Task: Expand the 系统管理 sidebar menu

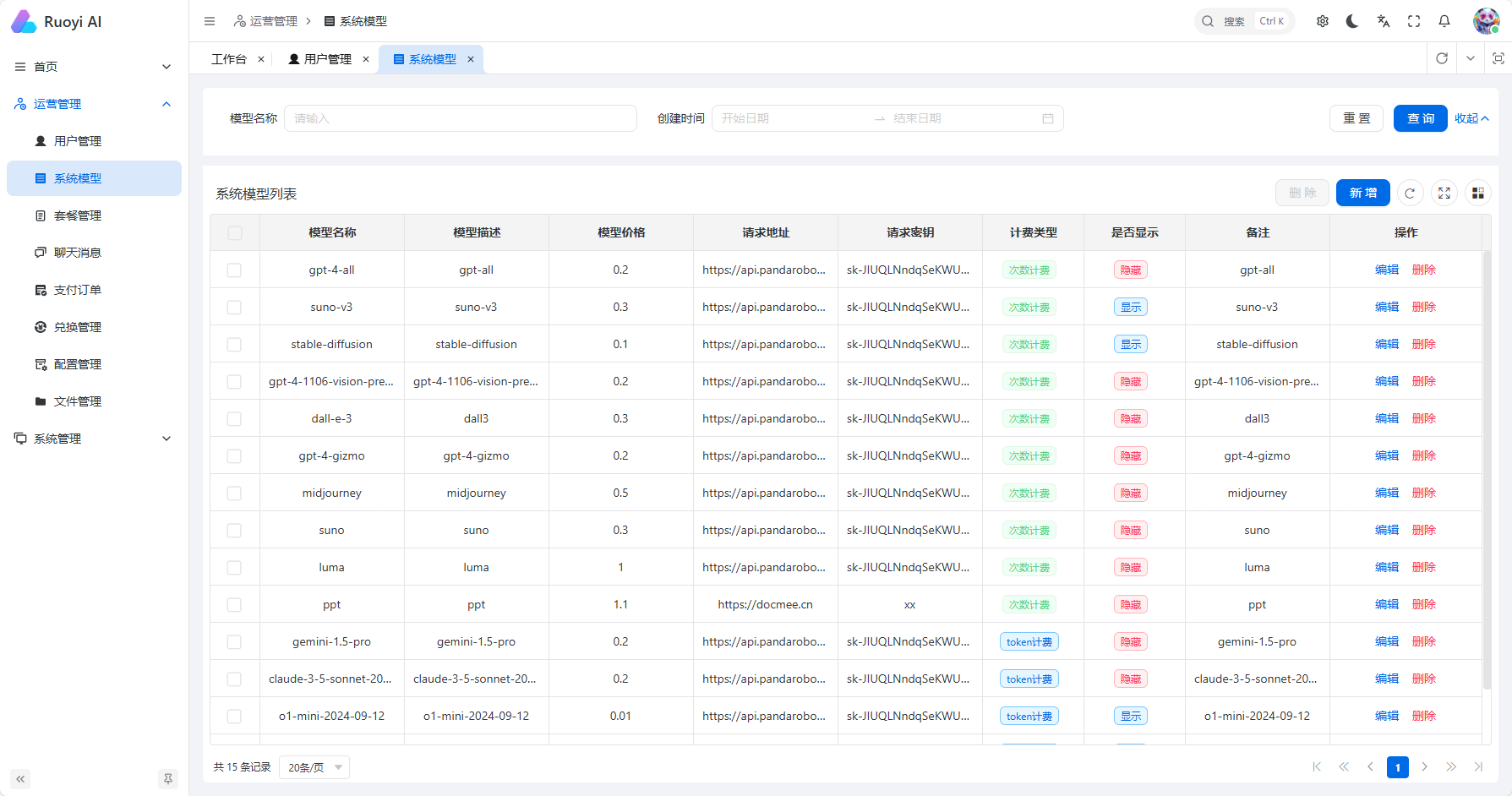Action: point(94,439)
